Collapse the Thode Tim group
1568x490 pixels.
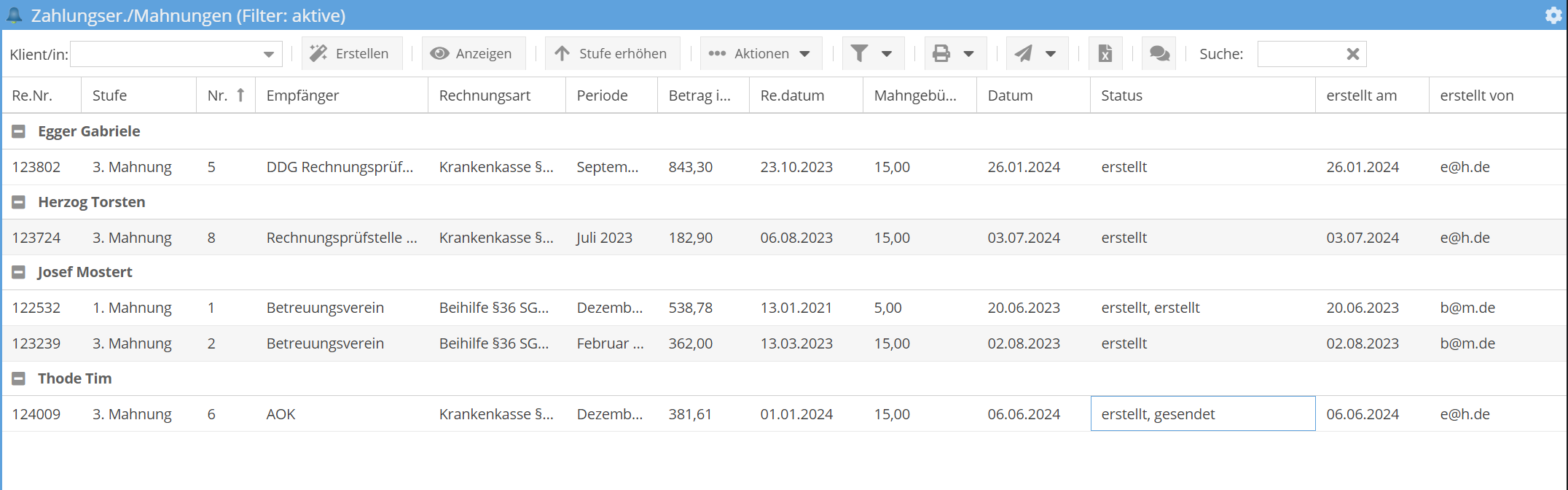(19, 378)
